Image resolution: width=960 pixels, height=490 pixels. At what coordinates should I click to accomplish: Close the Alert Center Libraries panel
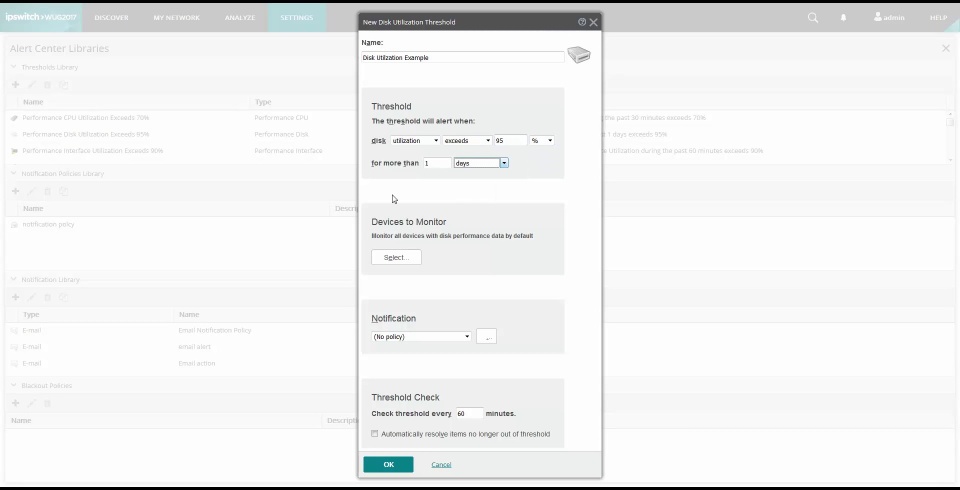point(945,48)
